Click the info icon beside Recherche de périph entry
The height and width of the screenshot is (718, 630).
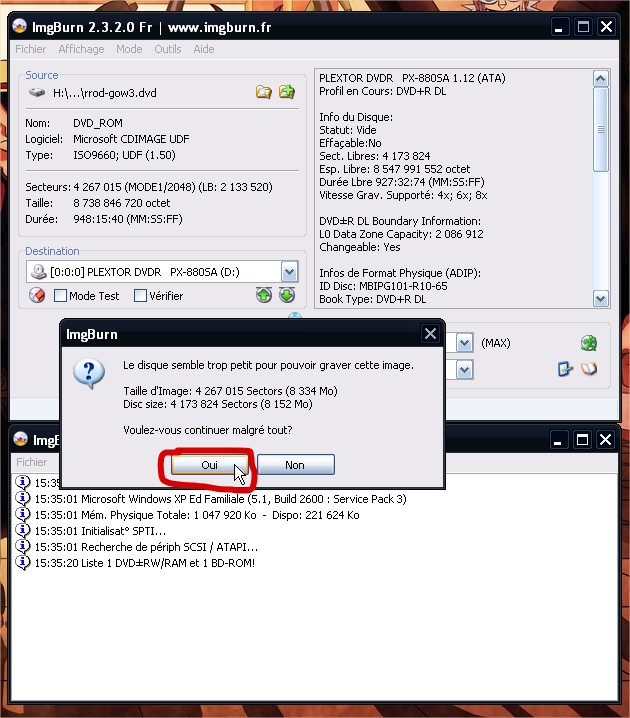tap(23, 546)
